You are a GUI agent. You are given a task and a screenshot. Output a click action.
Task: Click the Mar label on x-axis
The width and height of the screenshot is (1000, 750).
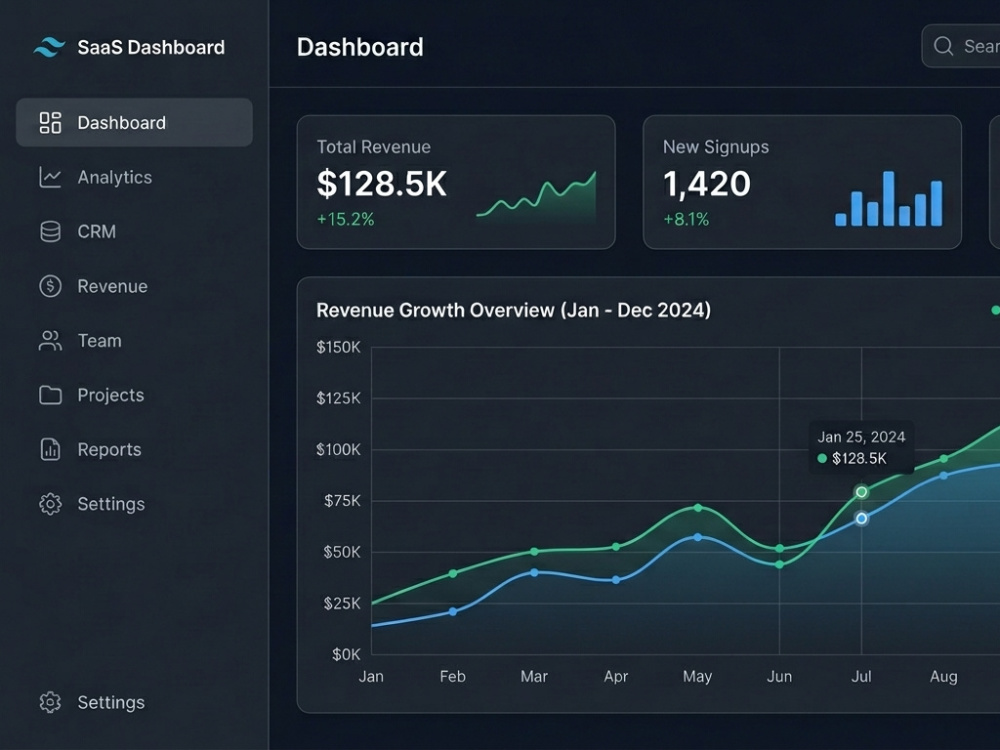coord(534,676)
